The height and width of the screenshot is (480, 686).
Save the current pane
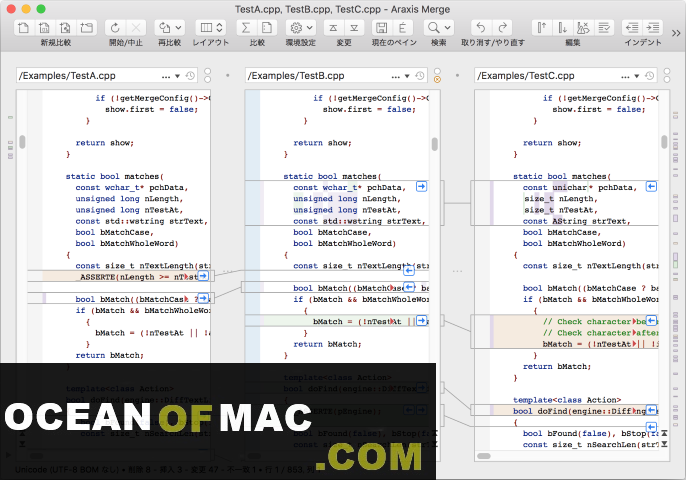pos(382,28)
